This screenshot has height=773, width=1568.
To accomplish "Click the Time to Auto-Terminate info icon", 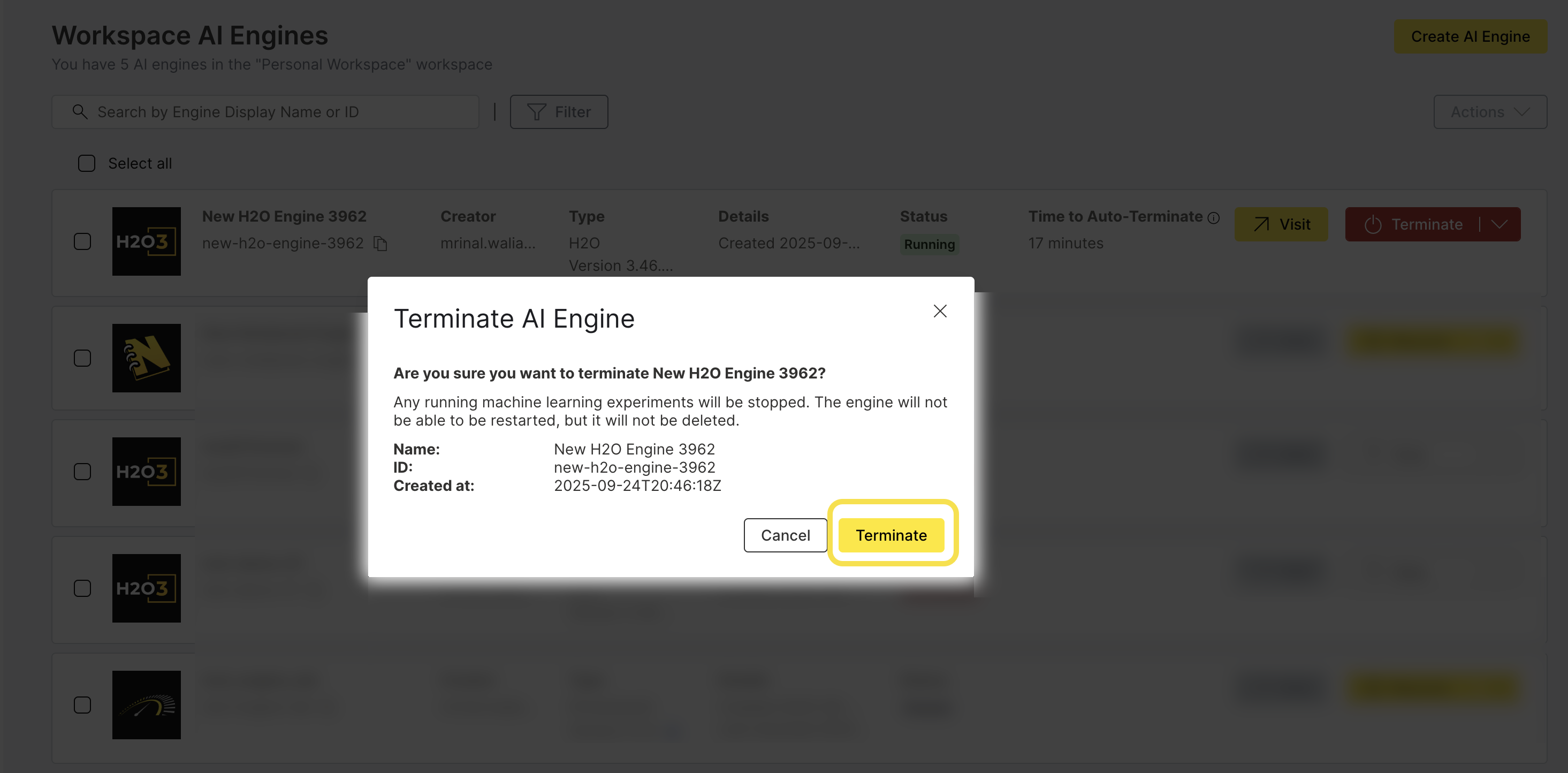I will [1214, 217].
